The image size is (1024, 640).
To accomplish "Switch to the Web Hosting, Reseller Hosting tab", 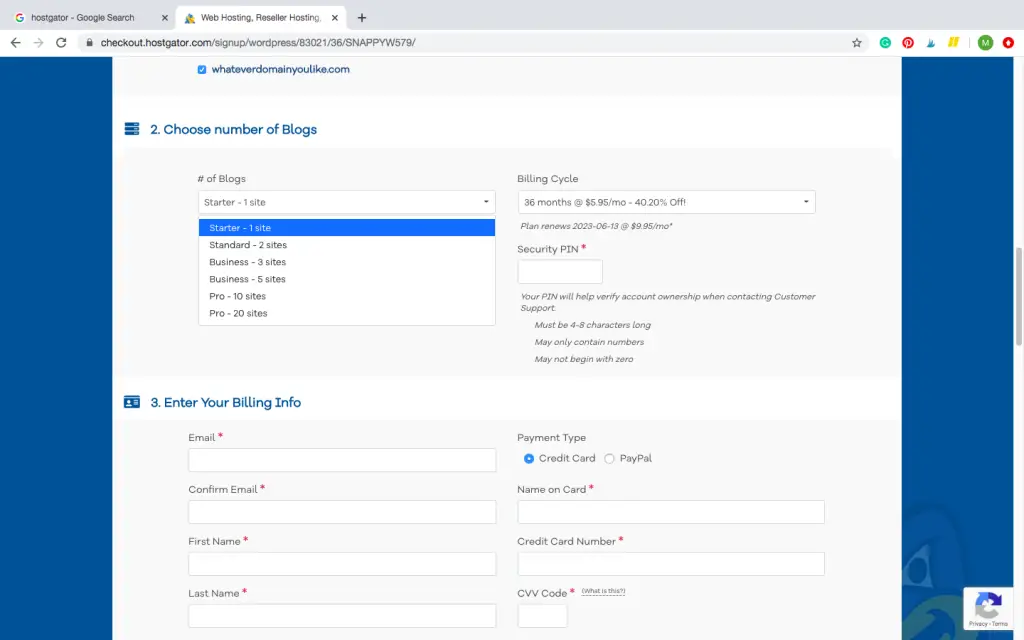I will coord(261,18).
